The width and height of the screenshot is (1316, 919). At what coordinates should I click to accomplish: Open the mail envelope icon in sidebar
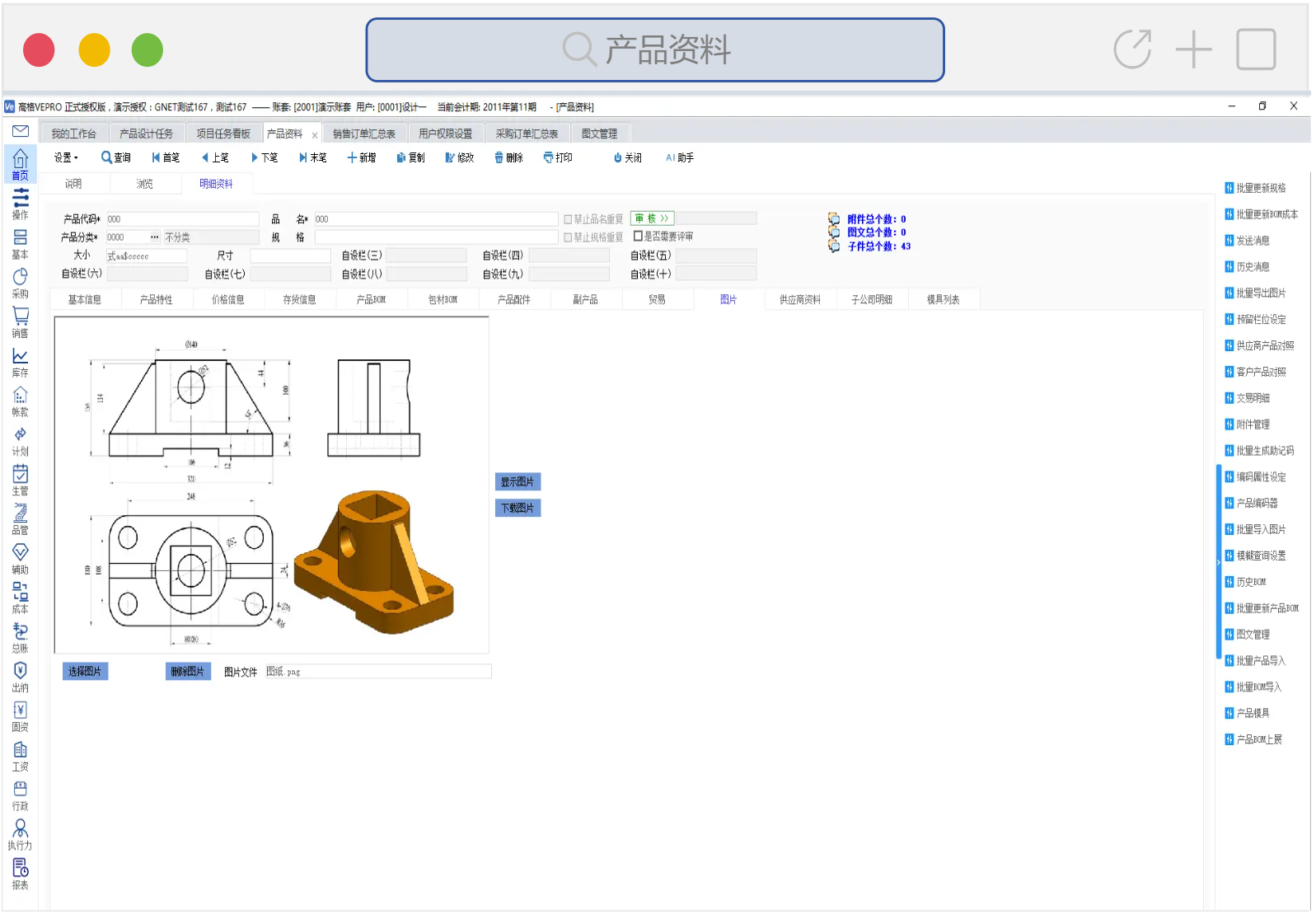21,131
